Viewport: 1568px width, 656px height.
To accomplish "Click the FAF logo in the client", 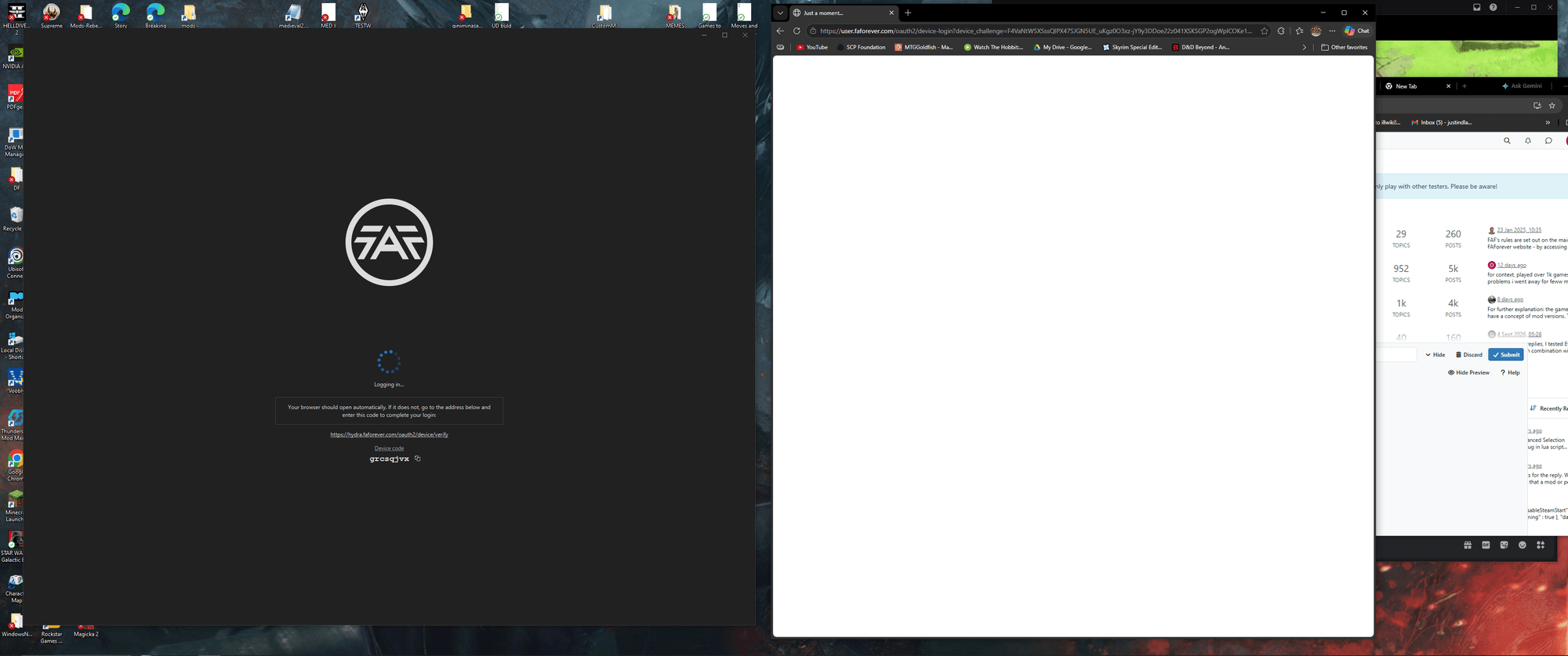I will point(389,242).
